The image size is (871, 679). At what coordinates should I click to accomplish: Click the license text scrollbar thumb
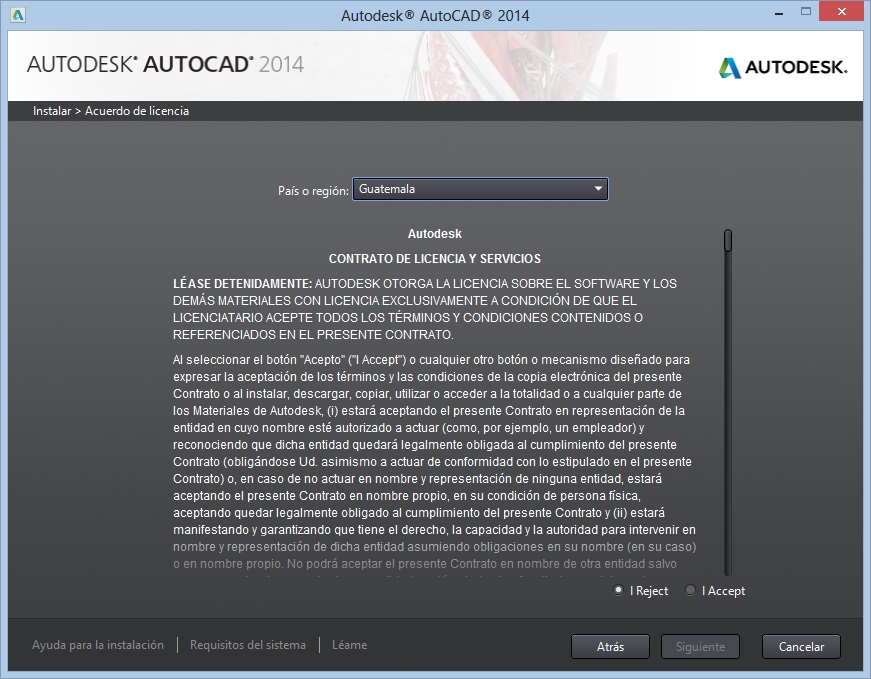click(x=728, y=241)
